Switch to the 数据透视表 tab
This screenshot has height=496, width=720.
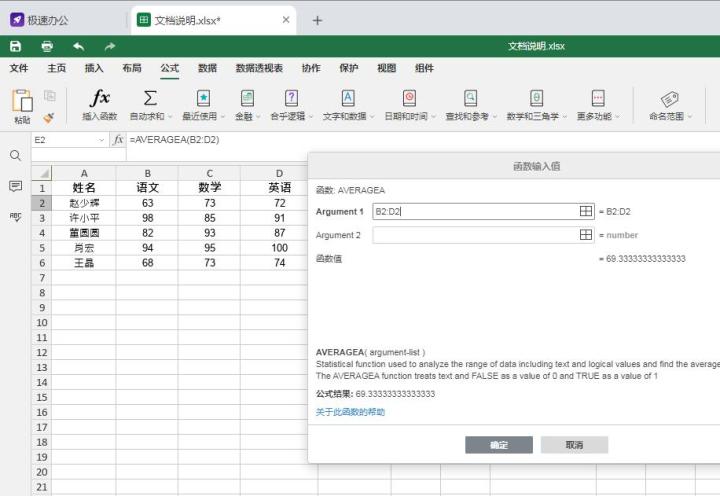click(x=259, y=68)
